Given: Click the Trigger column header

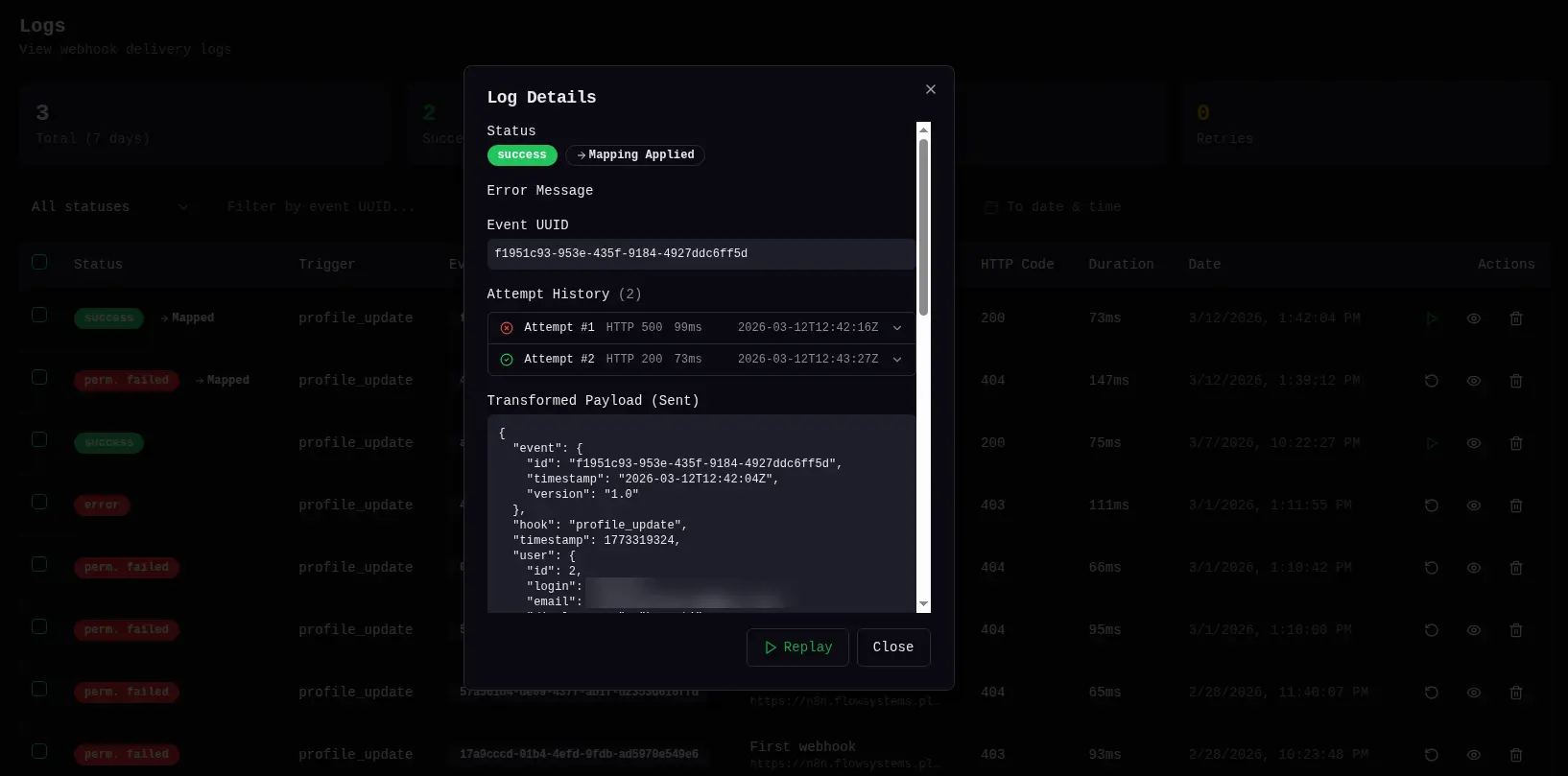Looking at the screenshot, I should click(x=326, y=265).
